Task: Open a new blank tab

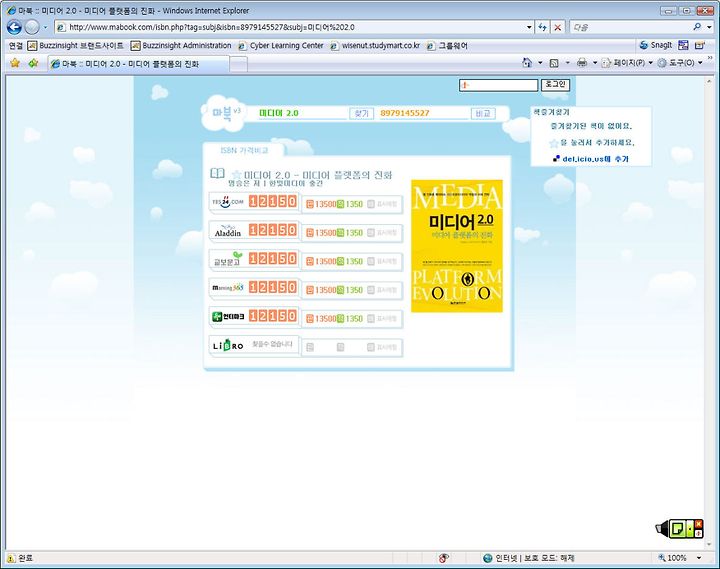Action: 238,64
